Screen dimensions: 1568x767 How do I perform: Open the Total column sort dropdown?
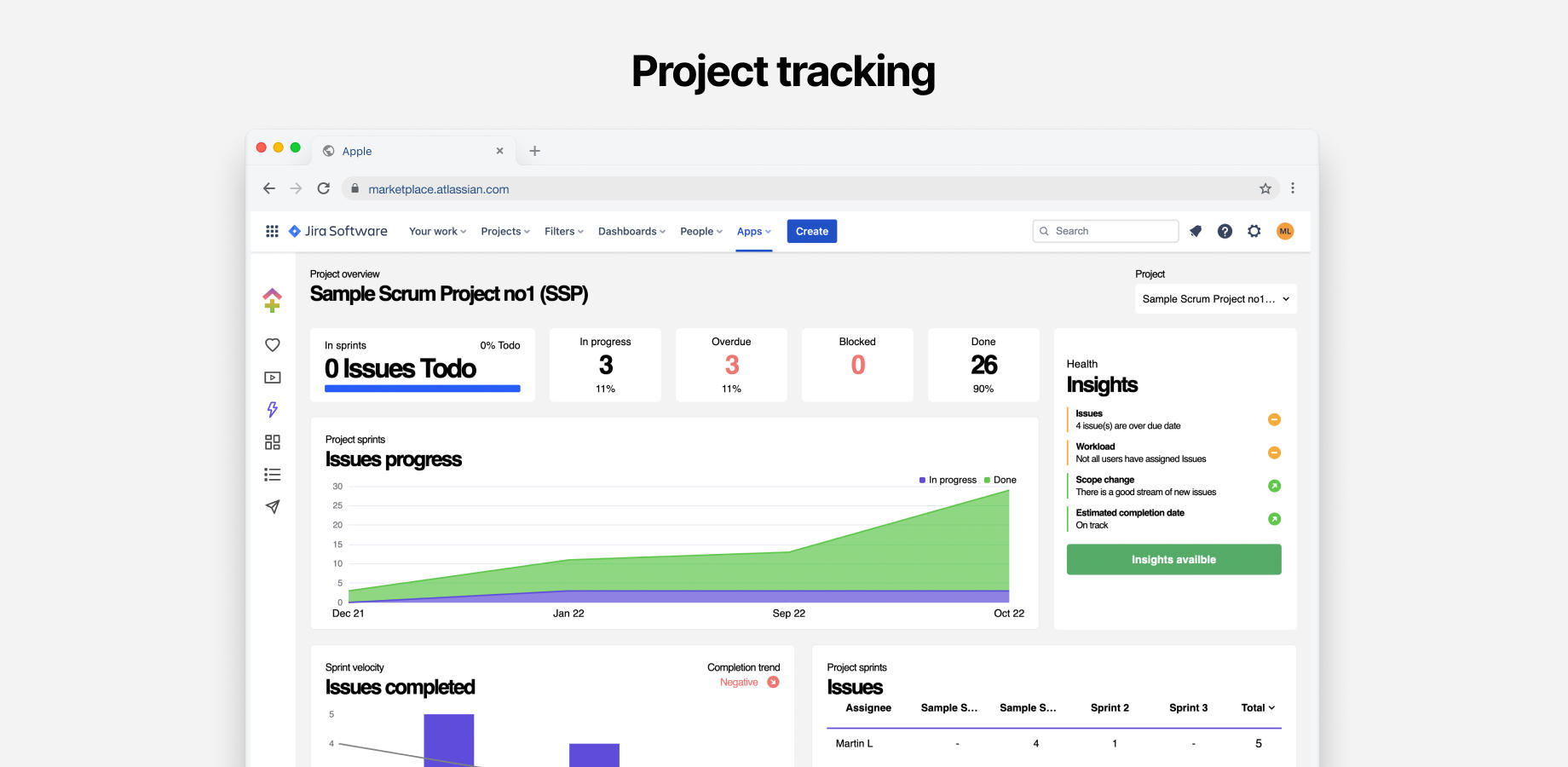coord(1258,707)
